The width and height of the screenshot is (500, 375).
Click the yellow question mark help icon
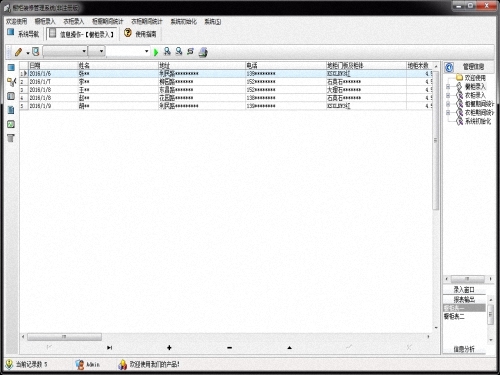click(x=128, y=33)
